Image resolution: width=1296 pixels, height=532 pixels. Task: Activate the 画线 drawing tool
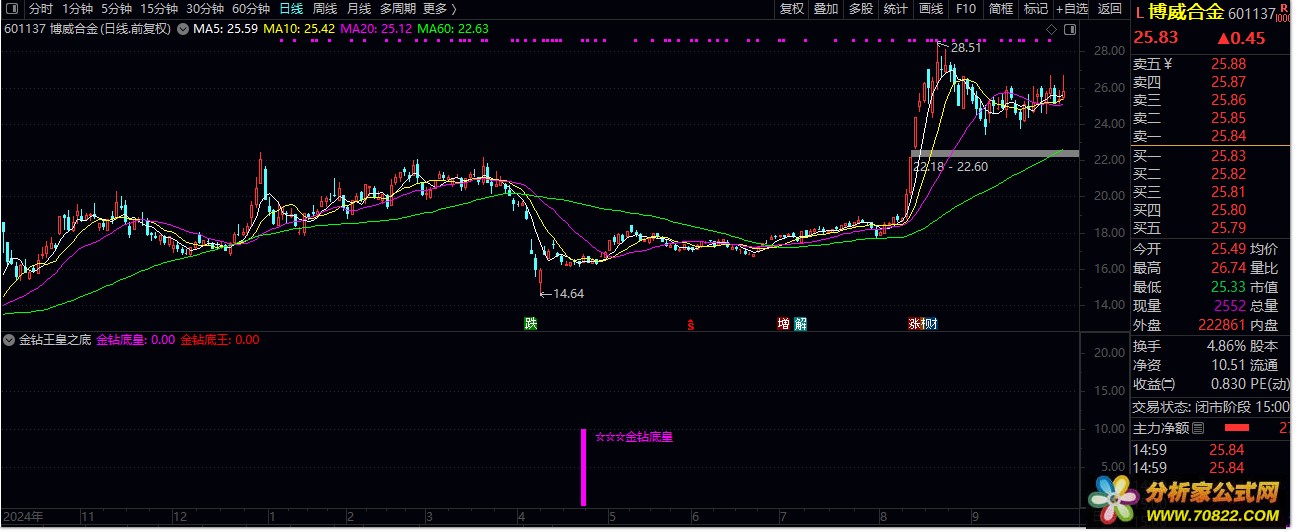click(x=931, y=8)
